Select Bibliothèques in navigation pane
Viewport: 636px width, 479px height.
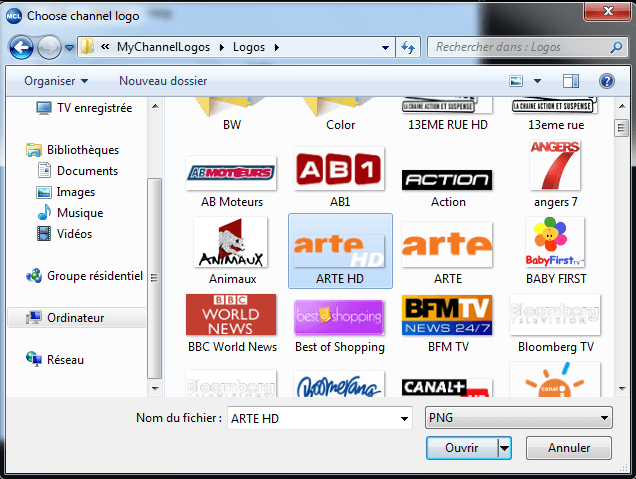(x=72, y=150)
